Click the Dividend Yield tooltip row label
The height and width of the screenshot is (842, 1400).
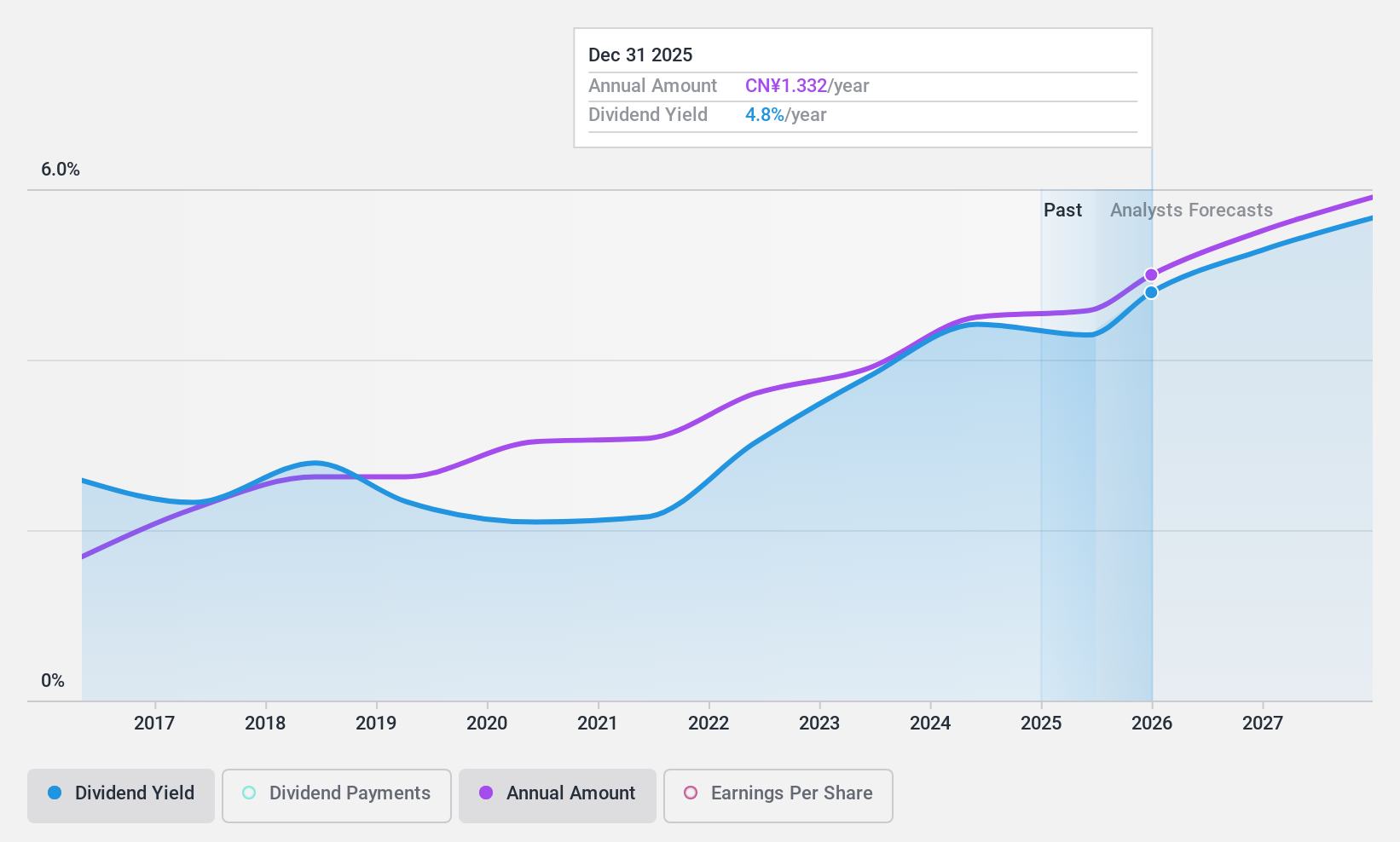(x=648, y=115)
